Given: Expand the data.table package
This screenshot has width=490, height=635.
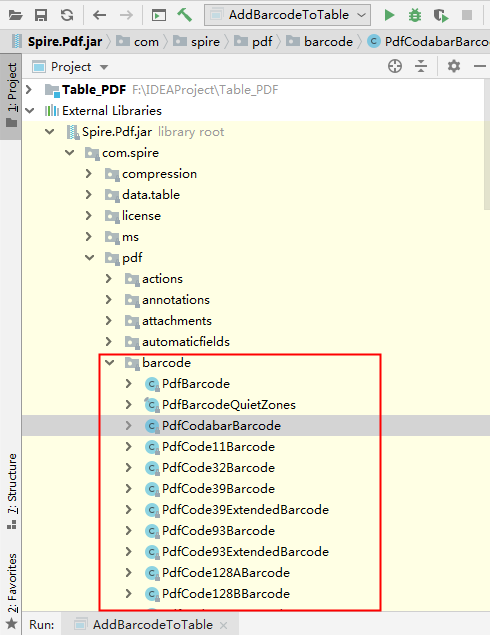Looking at the screenshot, I should tap(89, 195).
